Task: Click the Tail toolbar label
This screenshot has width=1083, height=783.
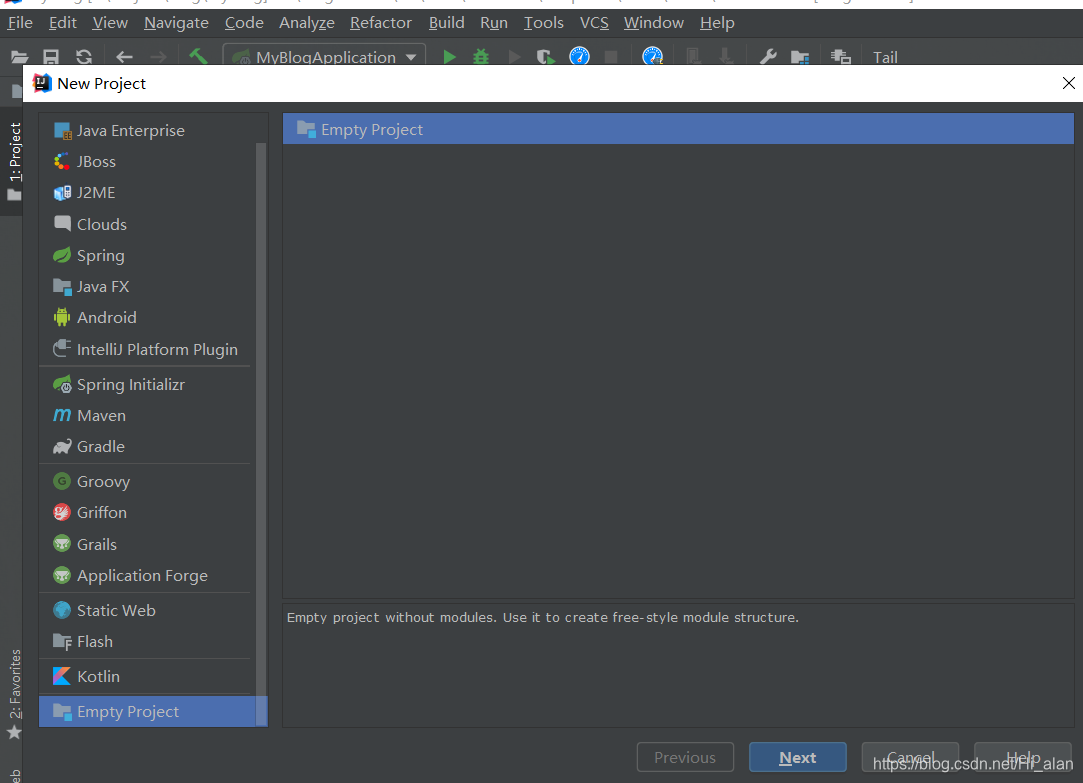Action: point(885,57)
